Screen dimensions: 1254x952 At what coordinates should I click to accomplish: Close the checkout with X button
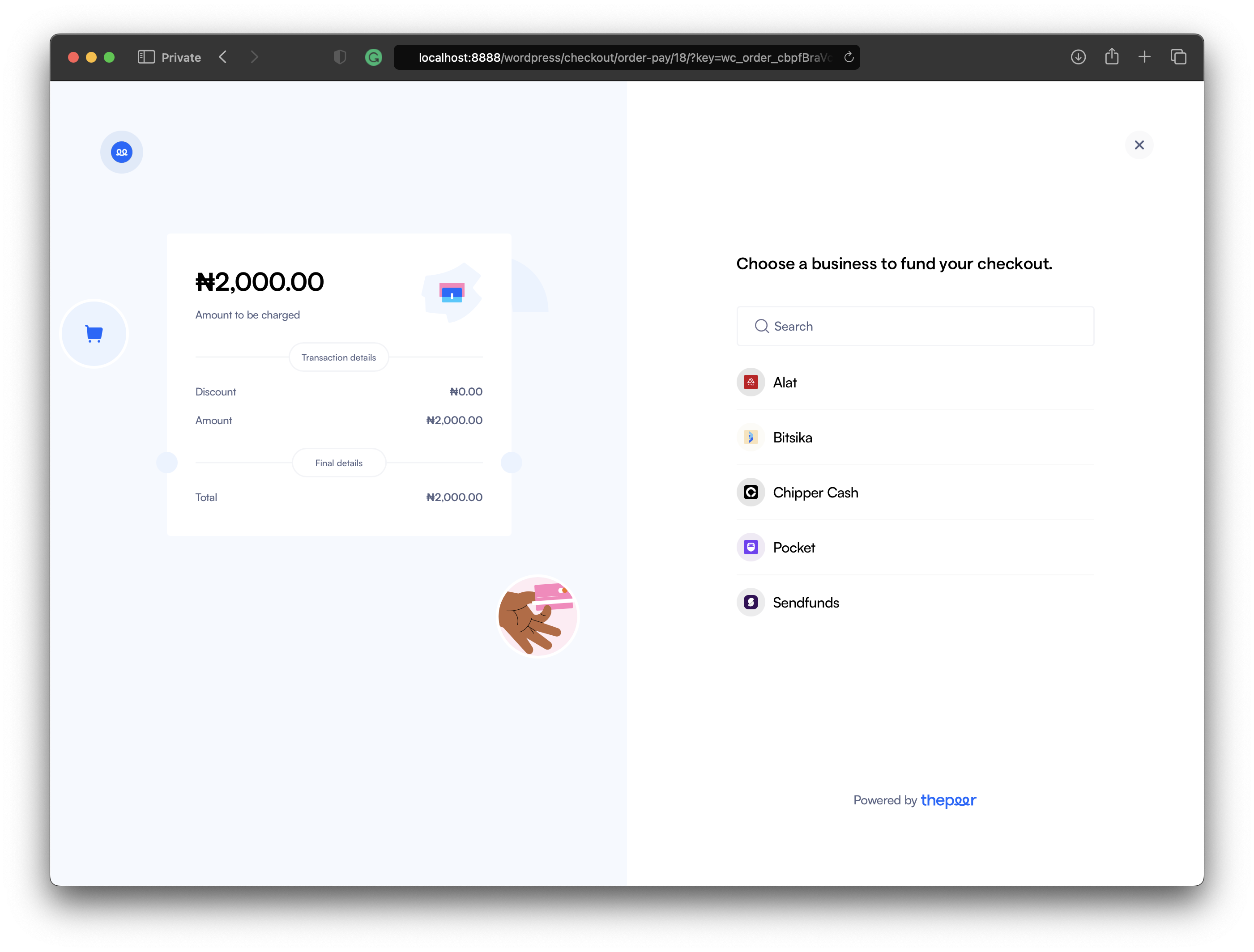(x=1139, y=145)
